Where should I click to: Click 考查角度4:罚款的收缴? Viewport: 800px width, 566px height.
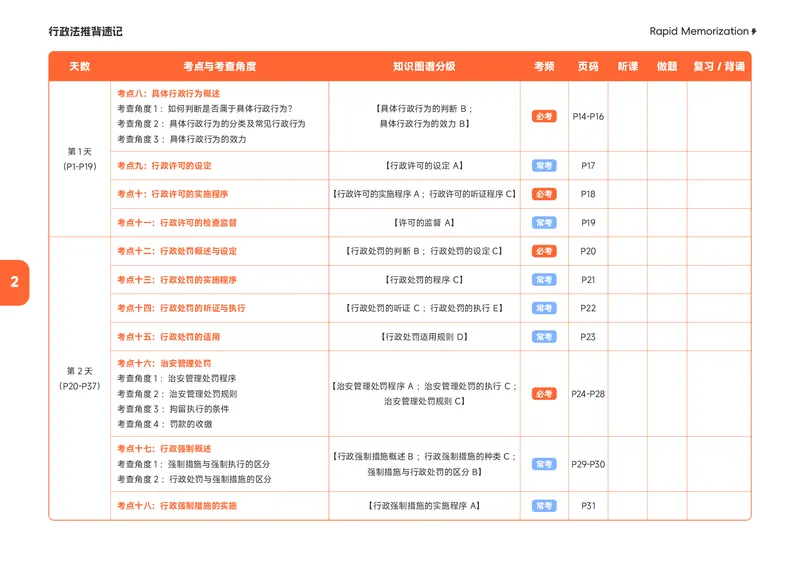pyautogui.click(x=165, y=424)
